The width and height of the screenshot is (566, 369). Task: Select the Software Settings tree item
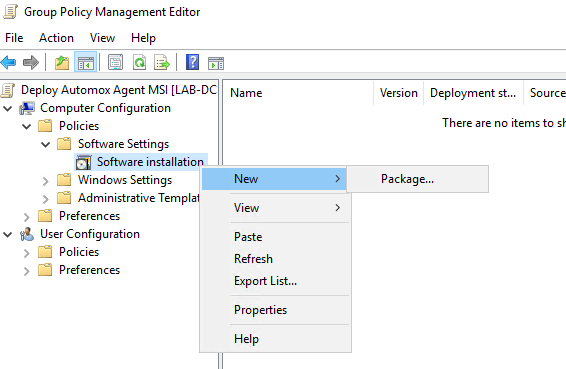123,144
